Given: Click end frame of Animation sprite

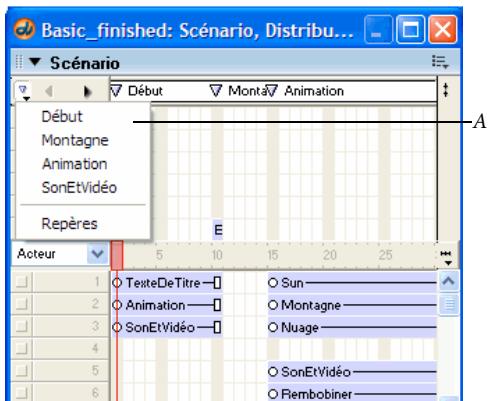Looking at the screenshot, I should pos(217,305).
